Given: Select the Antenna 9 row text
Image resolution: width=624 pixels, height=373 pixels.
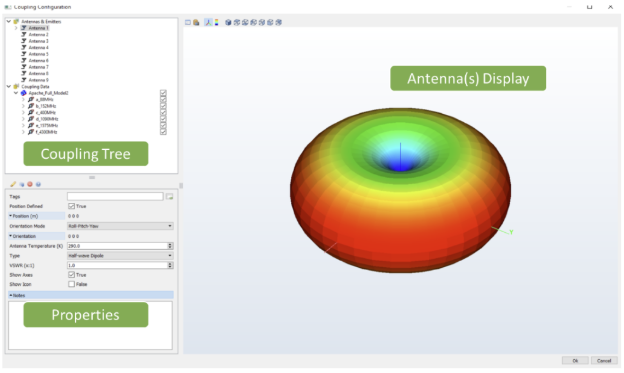Looking at the screenshot, I should click(x=38, y=80).
